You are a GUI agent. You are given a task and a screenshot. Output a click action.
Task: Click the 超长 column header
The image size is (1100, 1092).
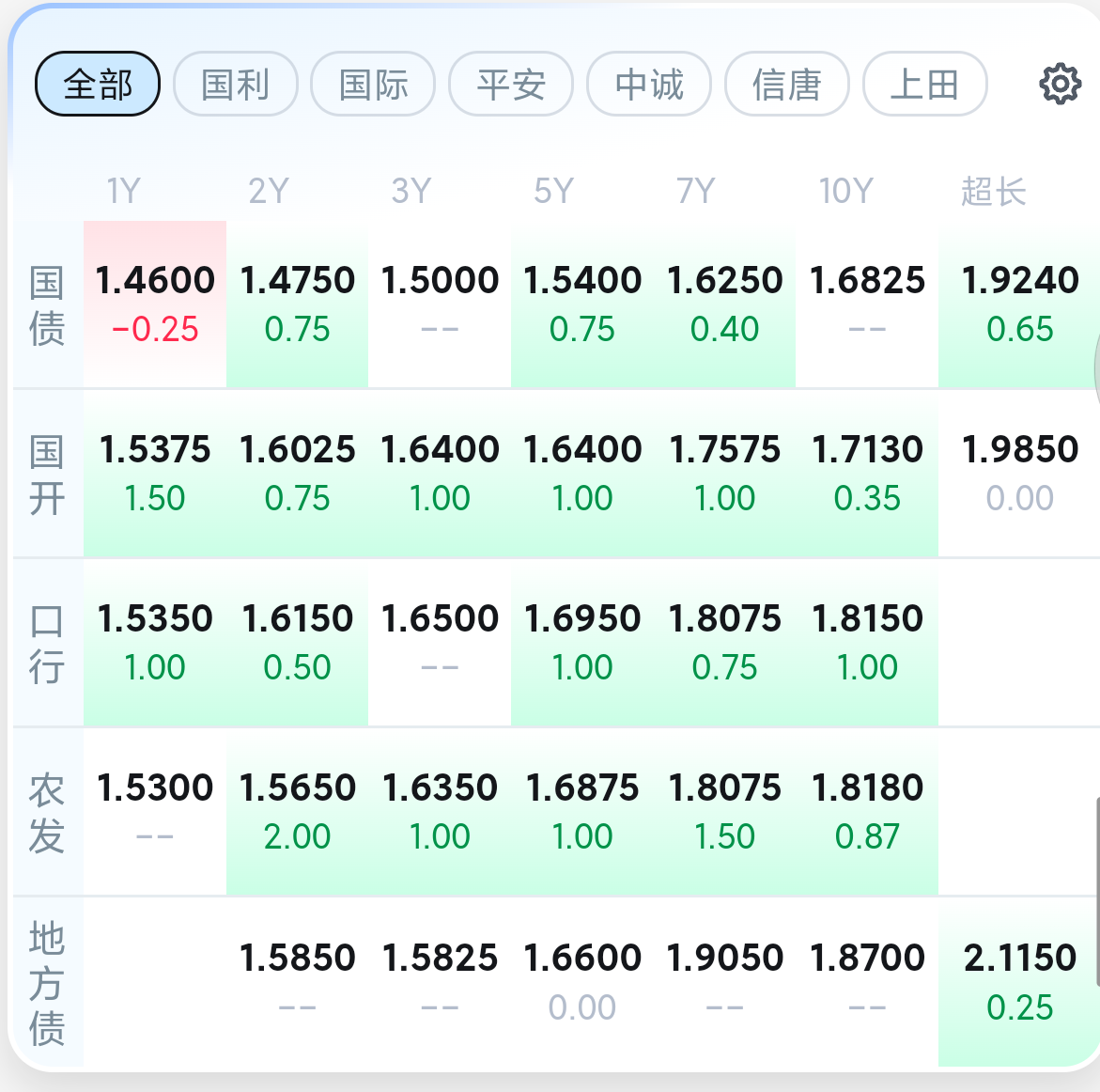(x=993, y=191)
